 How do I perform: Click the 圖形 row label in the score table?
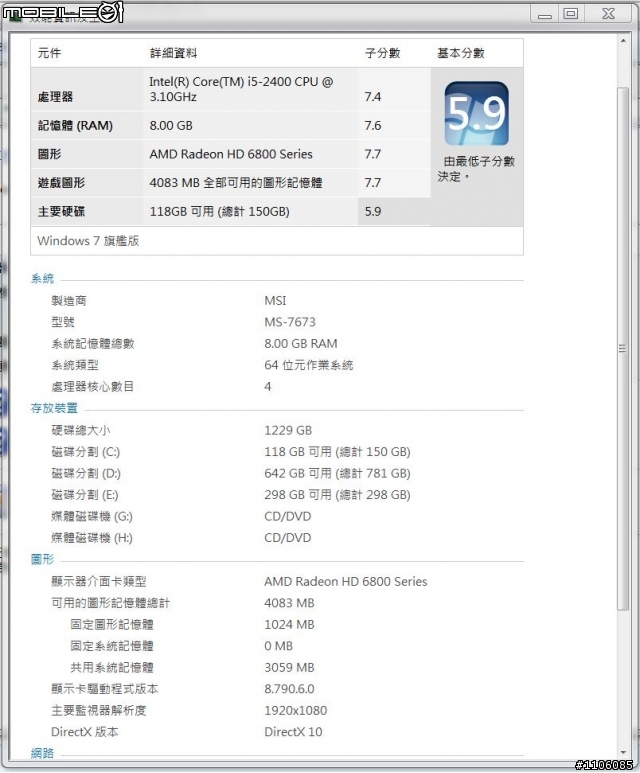click(49, 154)
